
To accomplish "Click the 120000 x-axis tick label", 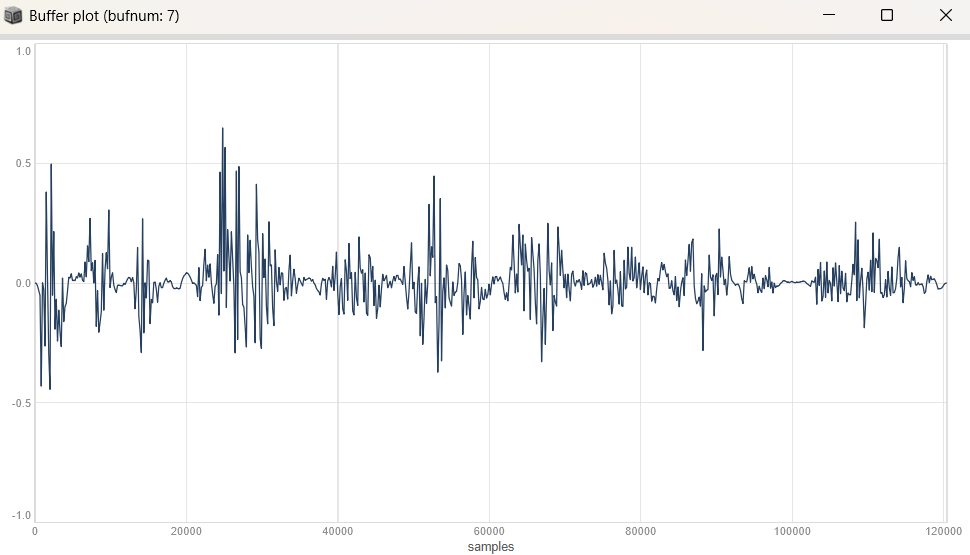I will click(x=944, y=531).
